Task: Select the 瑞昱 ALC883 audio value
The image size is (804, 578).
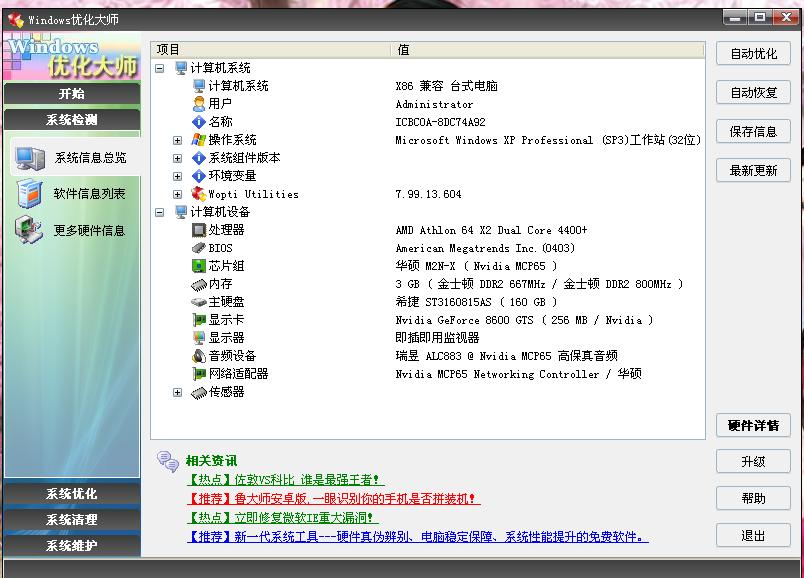Action: tap(506, 356)
